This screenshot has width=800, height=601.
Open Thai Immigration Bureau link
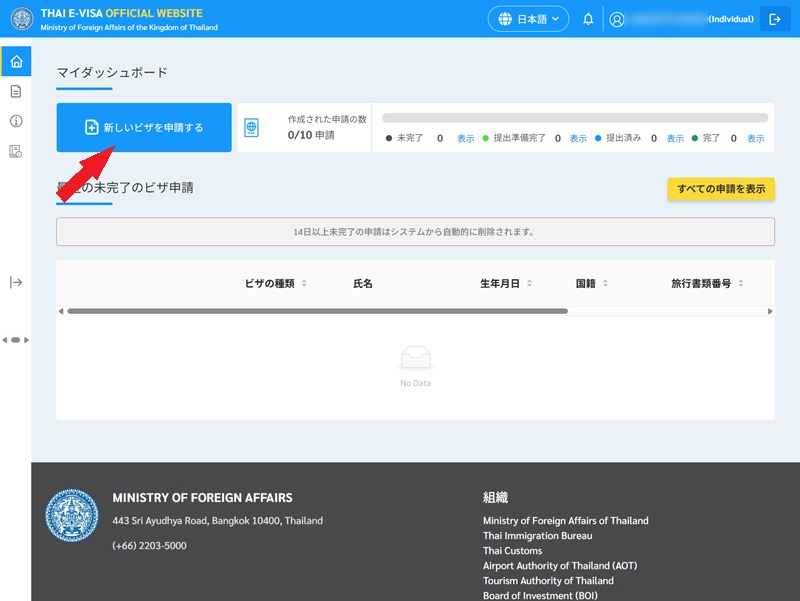(538, 536)
